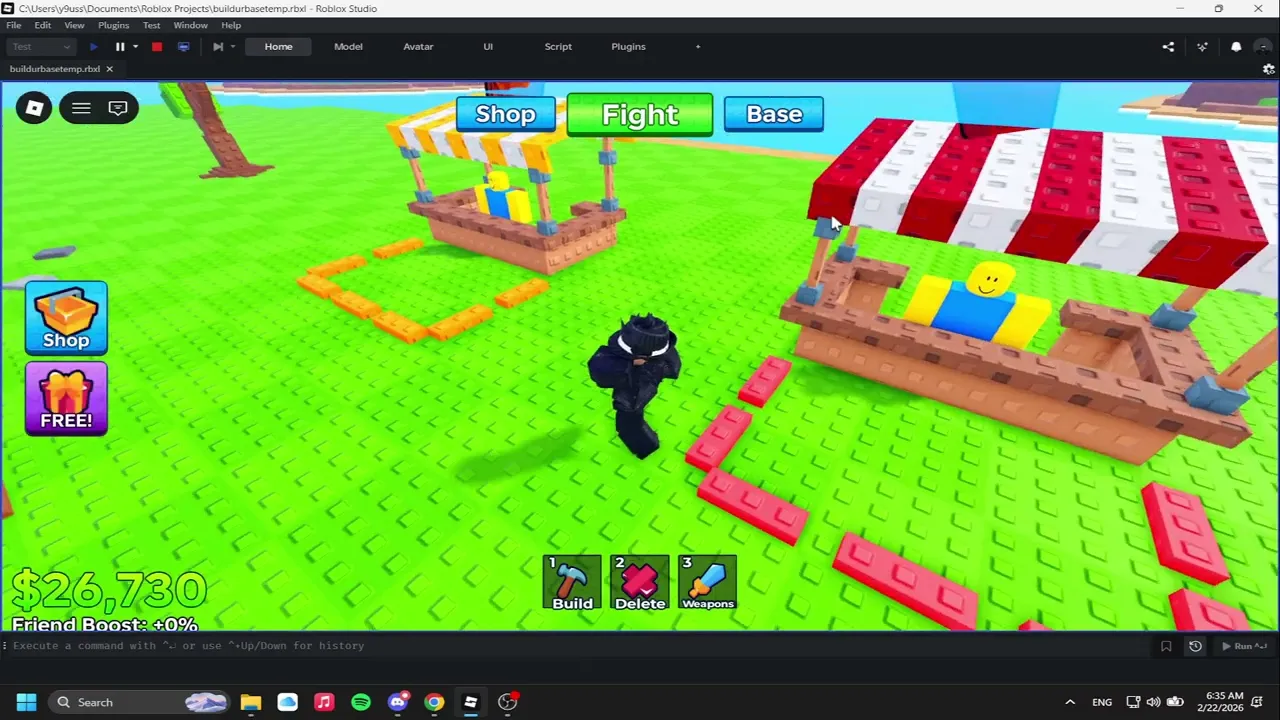1280x720 pixels.
Task: Open the Test menu
Action: point(151,25)
